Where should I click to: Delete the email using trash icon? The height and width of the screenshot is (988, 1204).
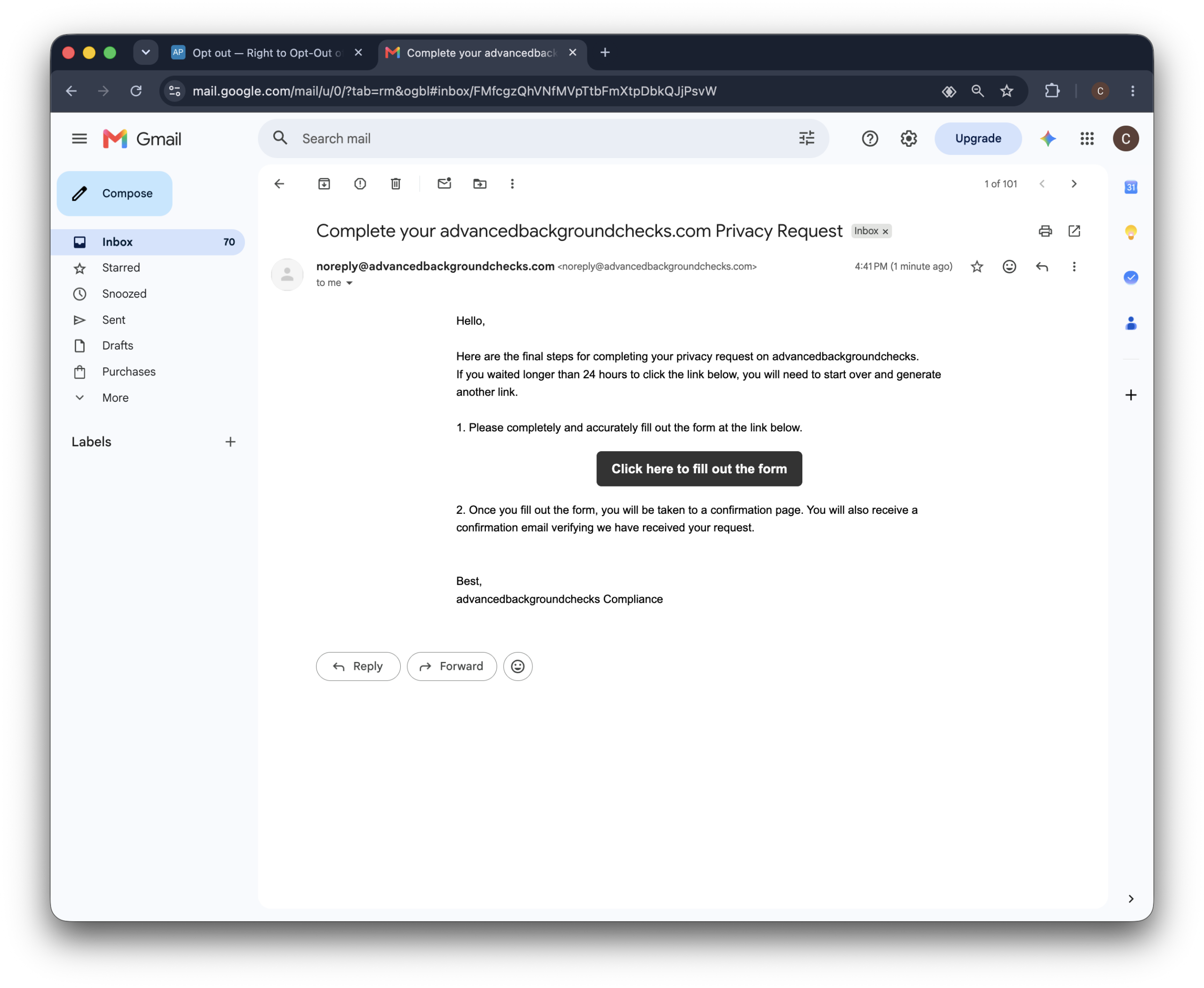tap(396, 184)
